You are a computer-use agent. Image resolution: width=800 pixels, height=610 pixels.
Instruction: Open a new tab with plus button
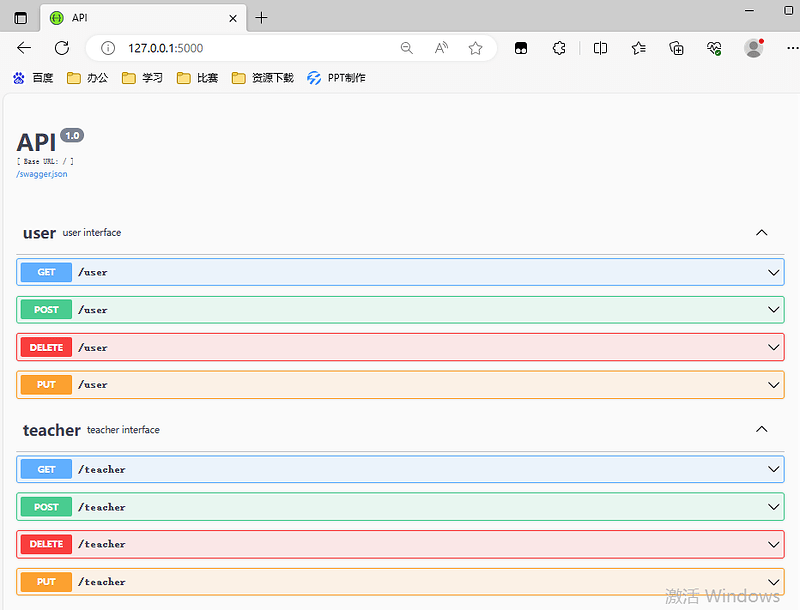click(261, 18)
